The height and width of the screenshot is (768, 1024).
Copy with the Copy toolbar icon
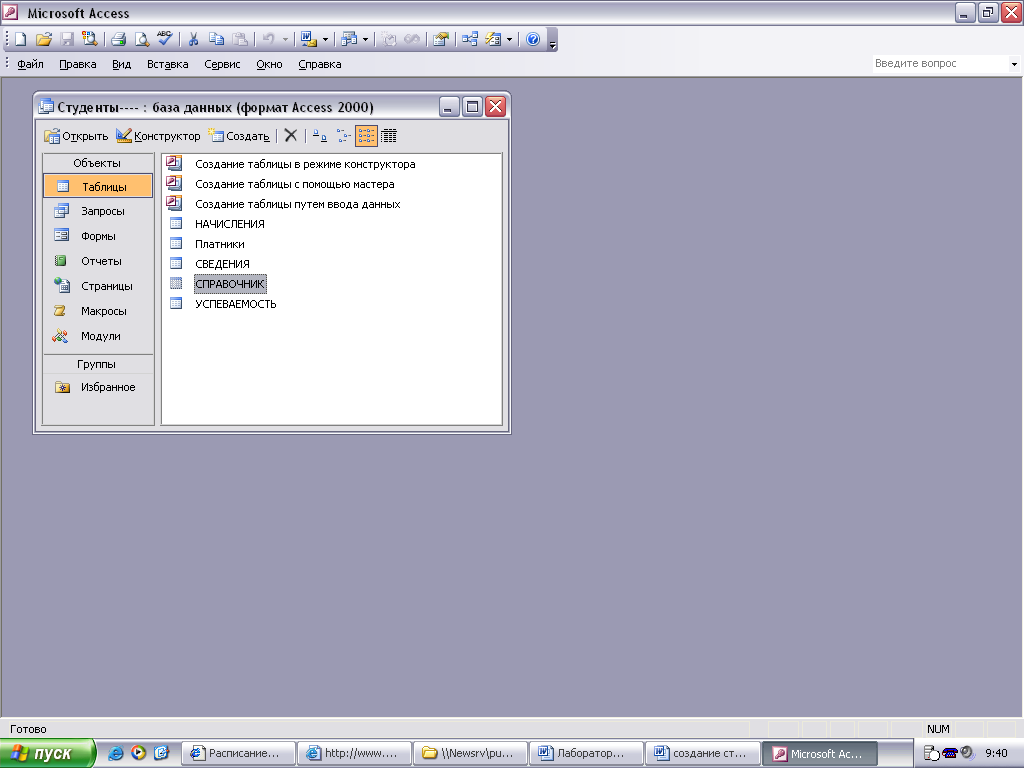pyautogui.click(x=216, y=39)
